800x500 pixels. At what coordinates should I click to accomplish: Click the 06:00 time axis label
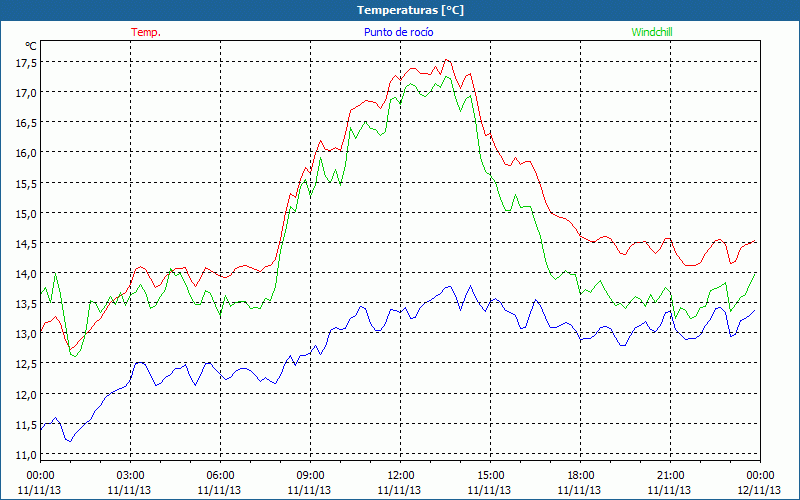pyautogui.click(x=220, y=476)
